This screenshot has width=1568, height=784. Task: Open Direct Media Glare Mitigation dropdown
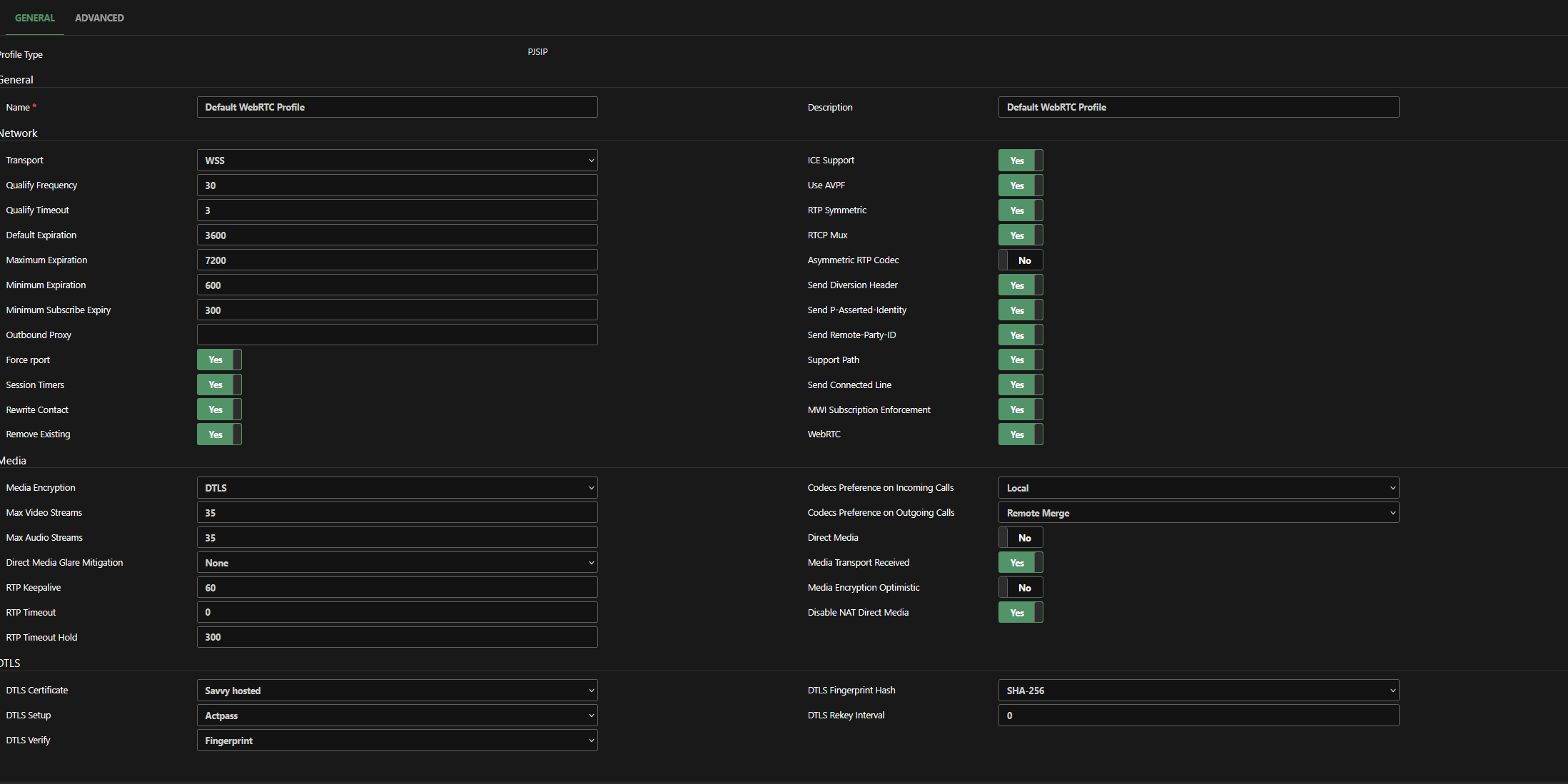[397, 563]
